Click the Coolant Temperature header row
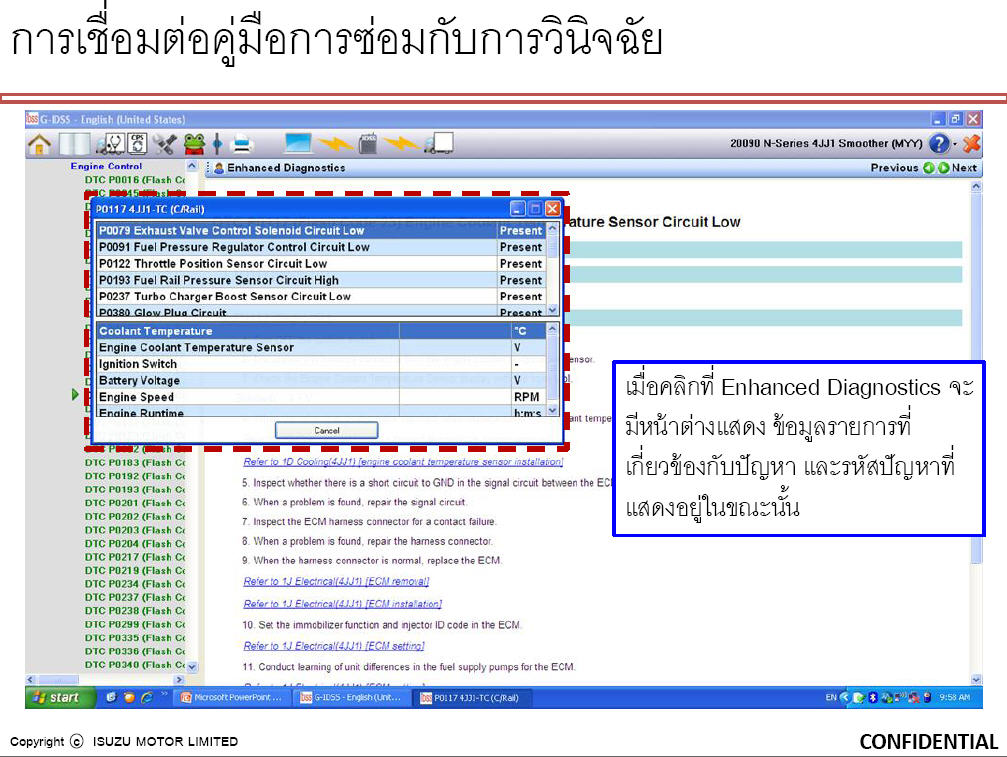Image resolution: width=1007 pixels, height=757 pixels. (x=321, y=331)
